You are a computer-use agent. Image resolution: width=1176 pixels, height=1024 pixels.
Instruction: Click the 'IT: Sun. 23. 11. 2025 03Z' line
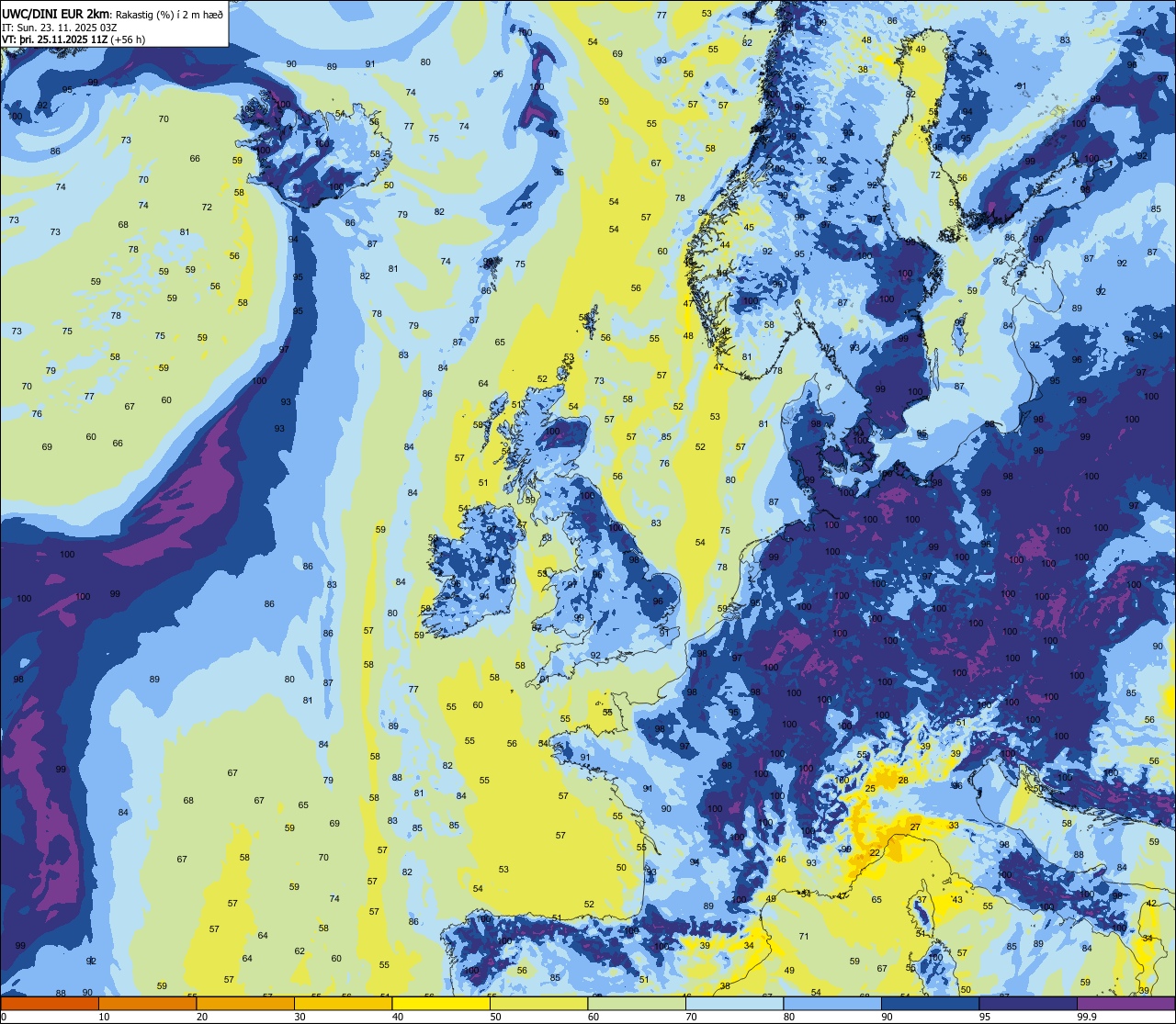[60, 28]
